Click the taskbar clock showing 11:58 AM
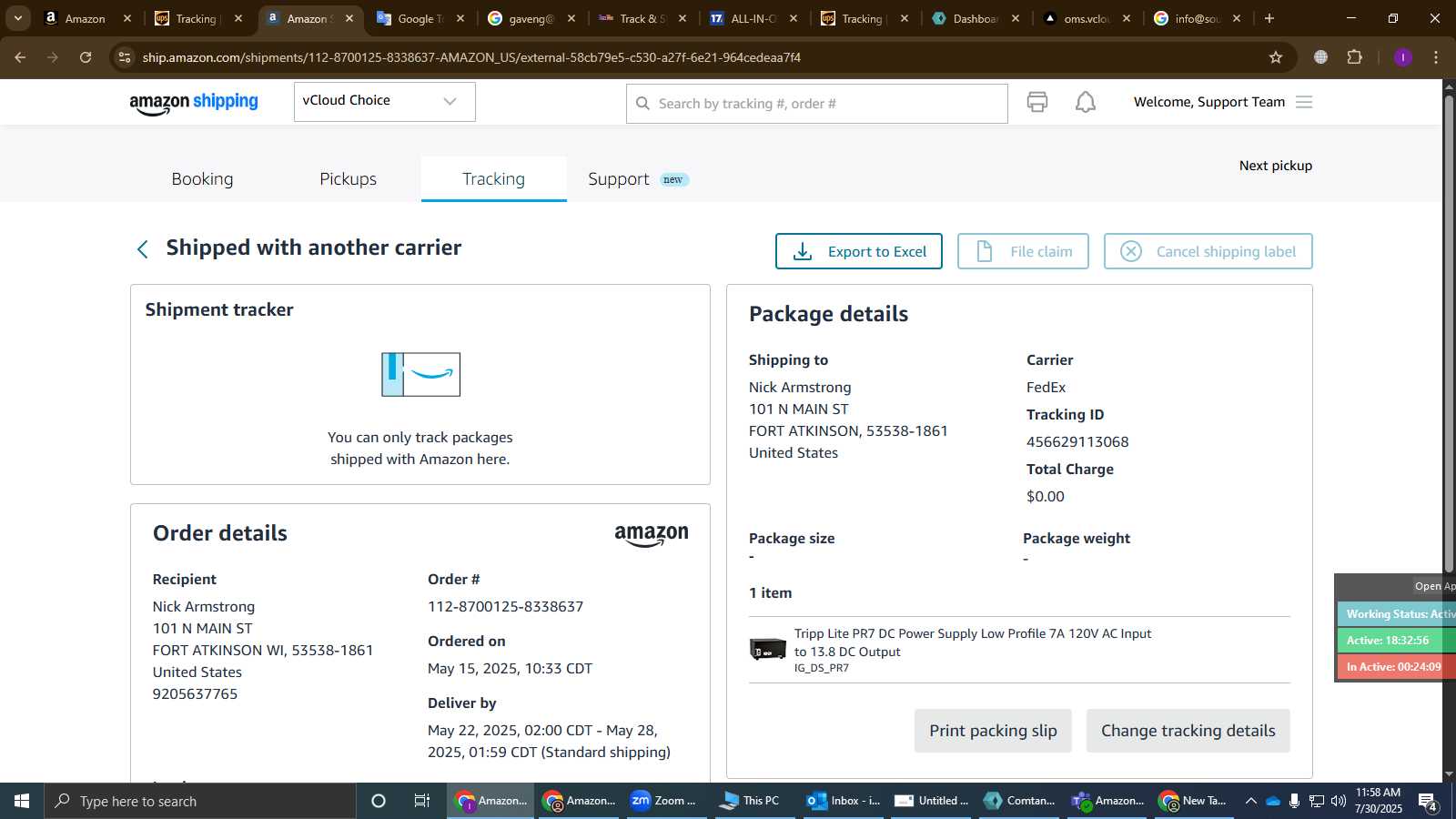The width and height of the screenshot is (1456, 819). (1378, 801)
